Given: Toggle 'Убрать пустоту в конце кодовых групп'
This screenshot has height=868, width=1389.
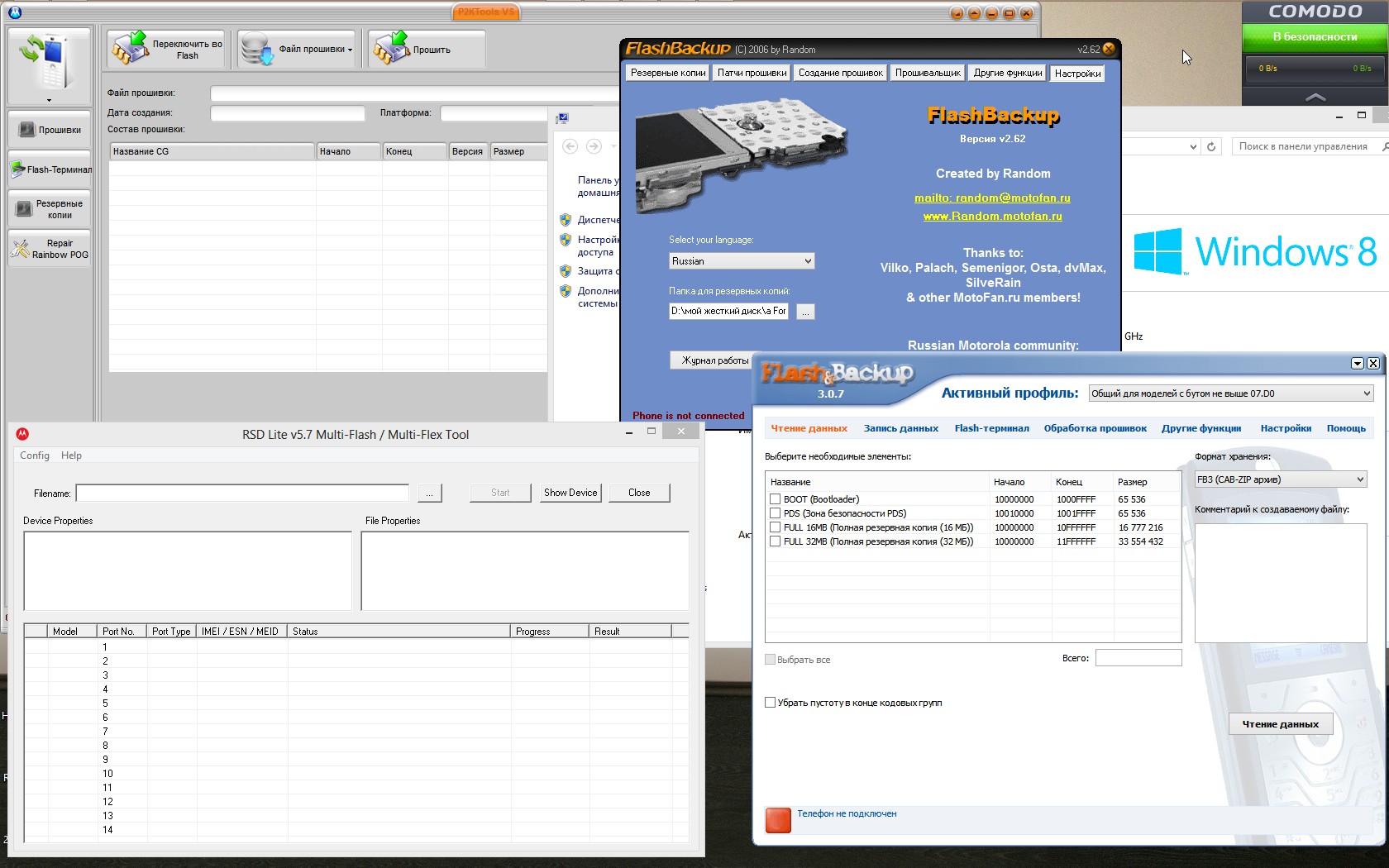Looking at the screenshot, I should coord(770,703).
